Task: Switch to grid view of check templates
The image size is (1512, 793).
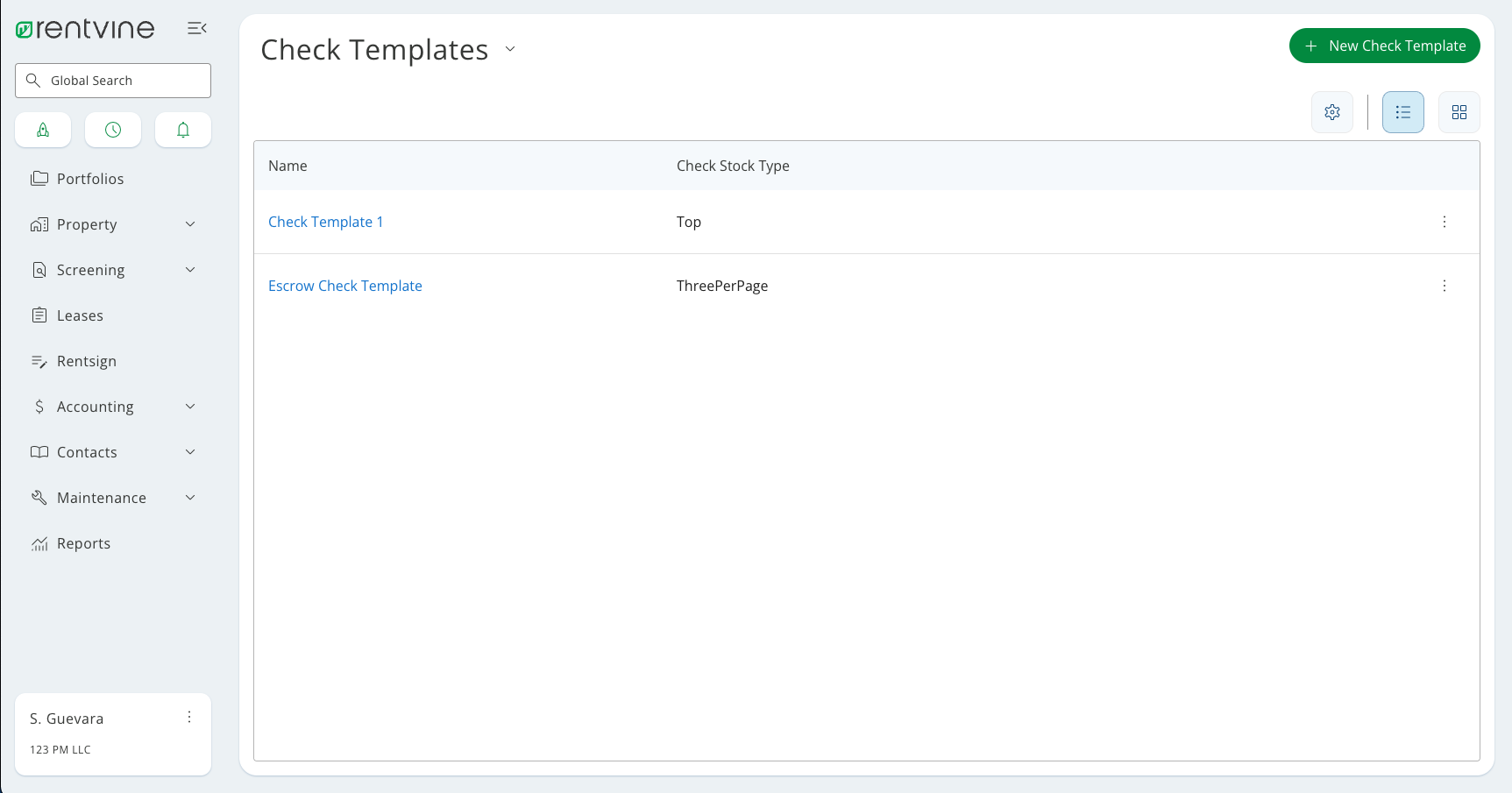Action: [1459, 112]
